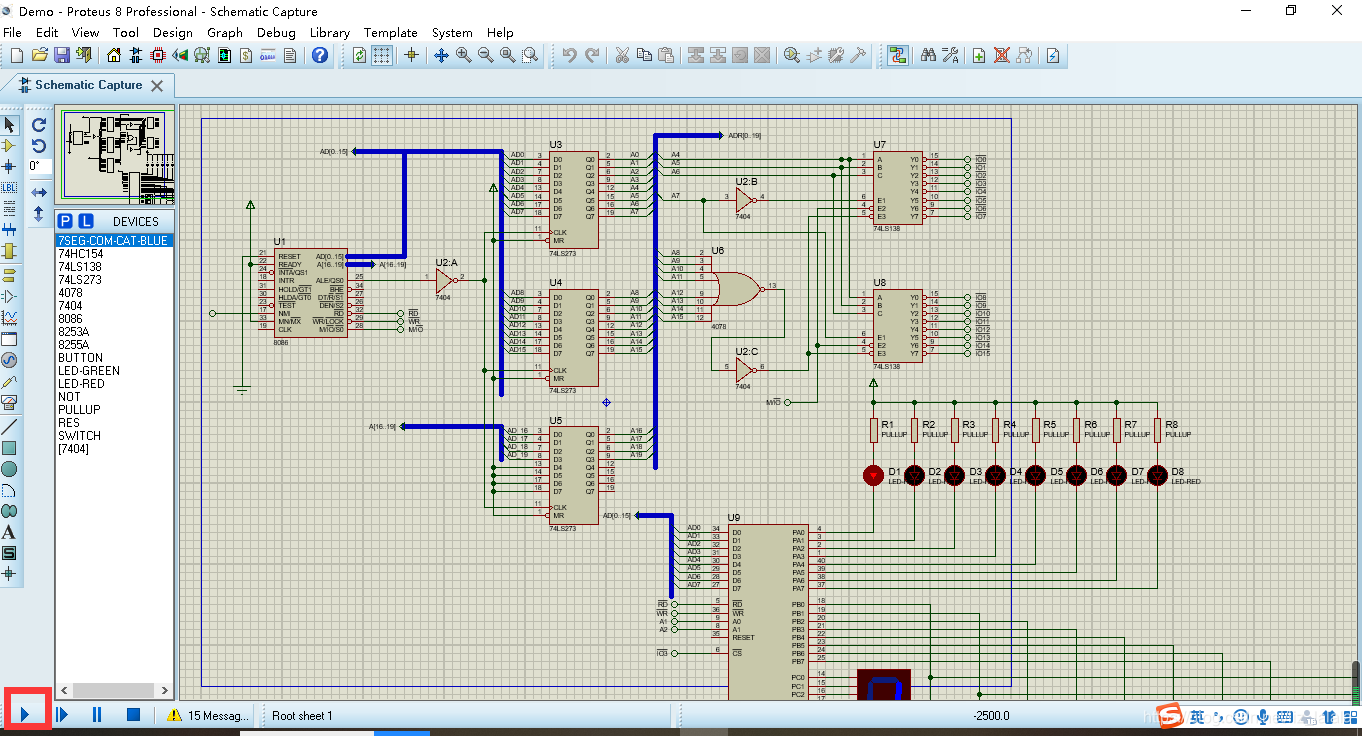The width and height of the screenshot is (1362, 736).
Task: Select 74LS138 in the devices list
Action: (x=79, y=267)
